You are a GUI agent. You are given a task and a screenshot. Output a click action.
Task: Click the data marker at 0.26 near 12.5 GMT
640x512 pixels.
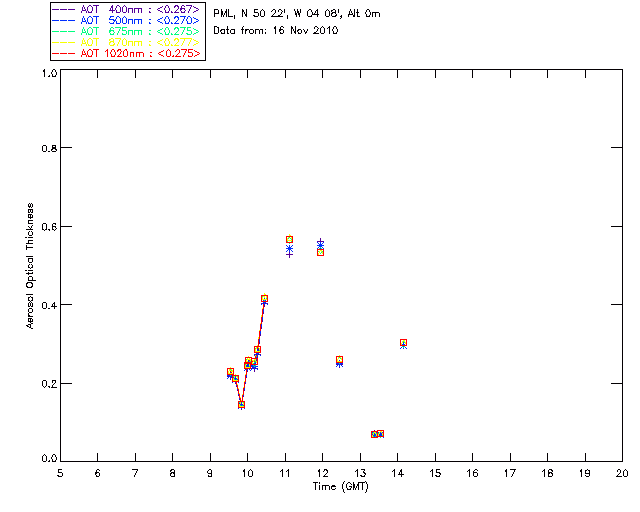pyautogui.click(x=339, y=360)
